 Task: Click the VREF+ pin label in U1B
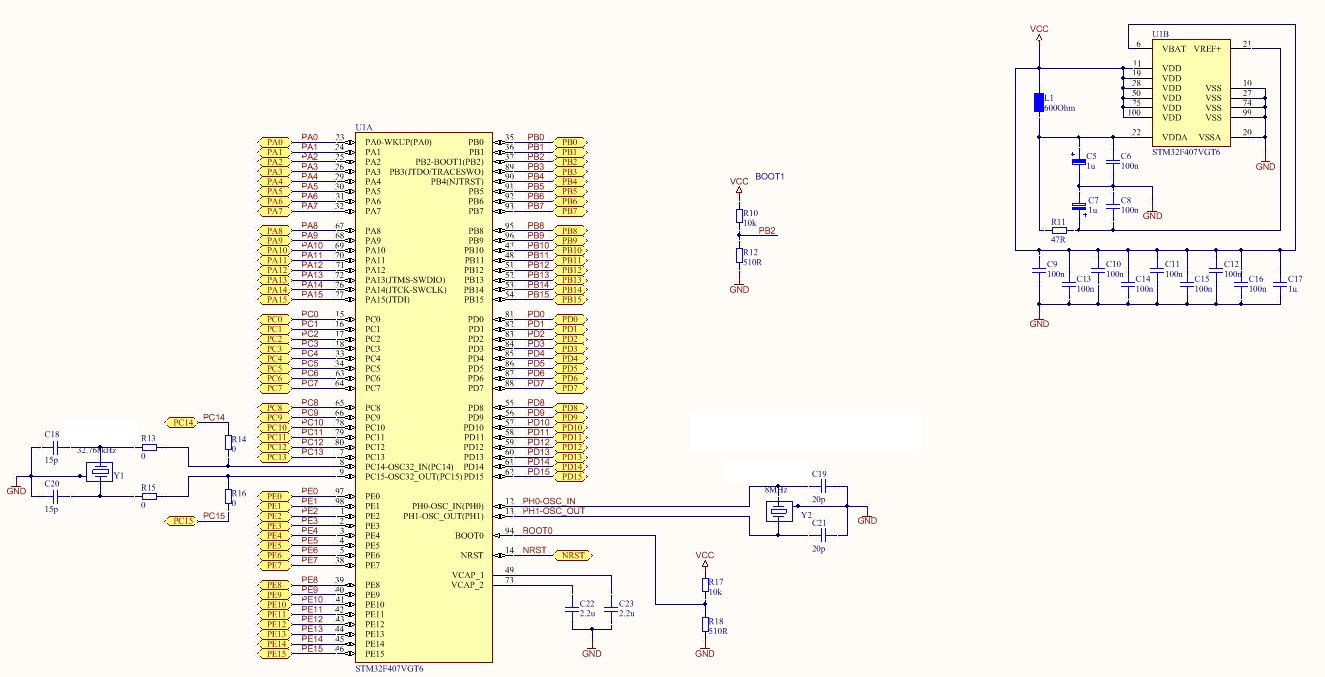click(x=1208, y=48)
